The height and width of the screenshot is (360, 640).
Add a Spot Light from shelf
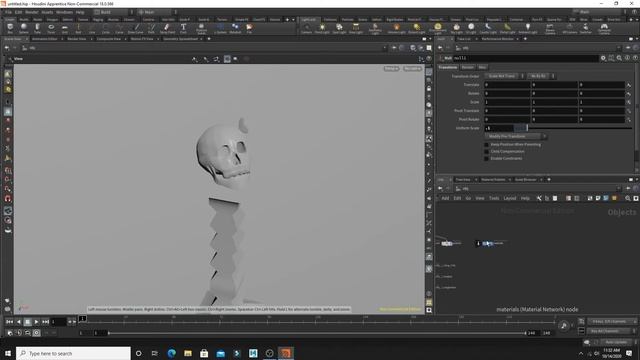click(x=339, y=28)
